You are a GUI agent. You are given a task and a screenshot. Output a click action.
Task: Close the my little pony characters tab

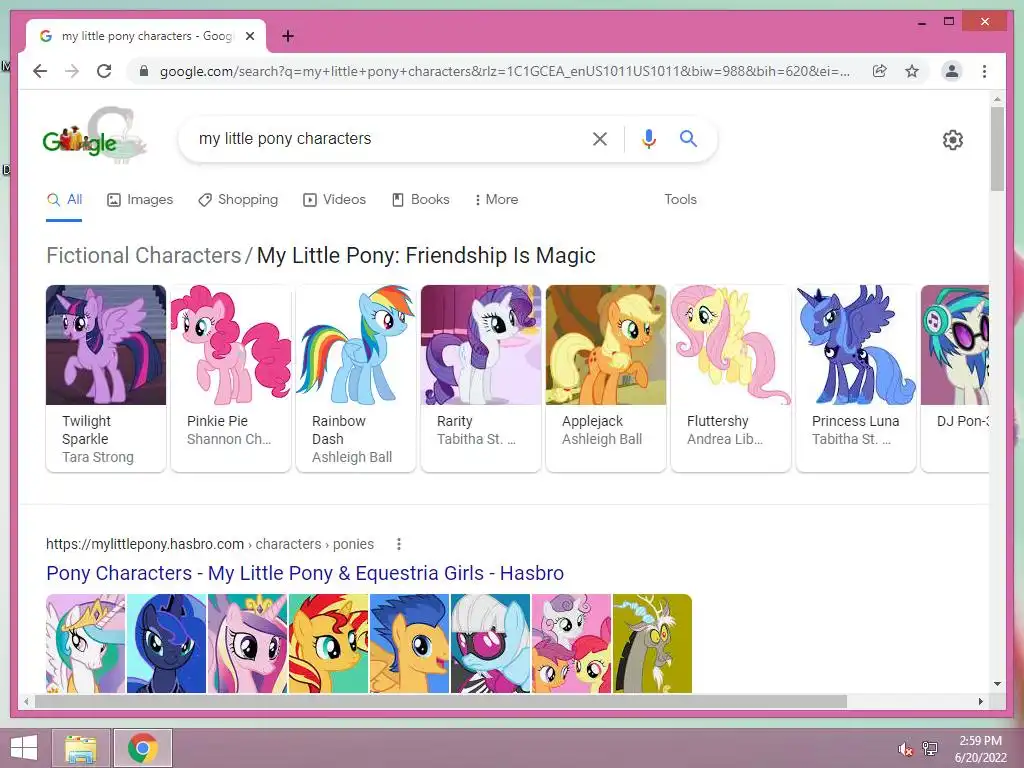pyautogui.click(x=249, y=36)
